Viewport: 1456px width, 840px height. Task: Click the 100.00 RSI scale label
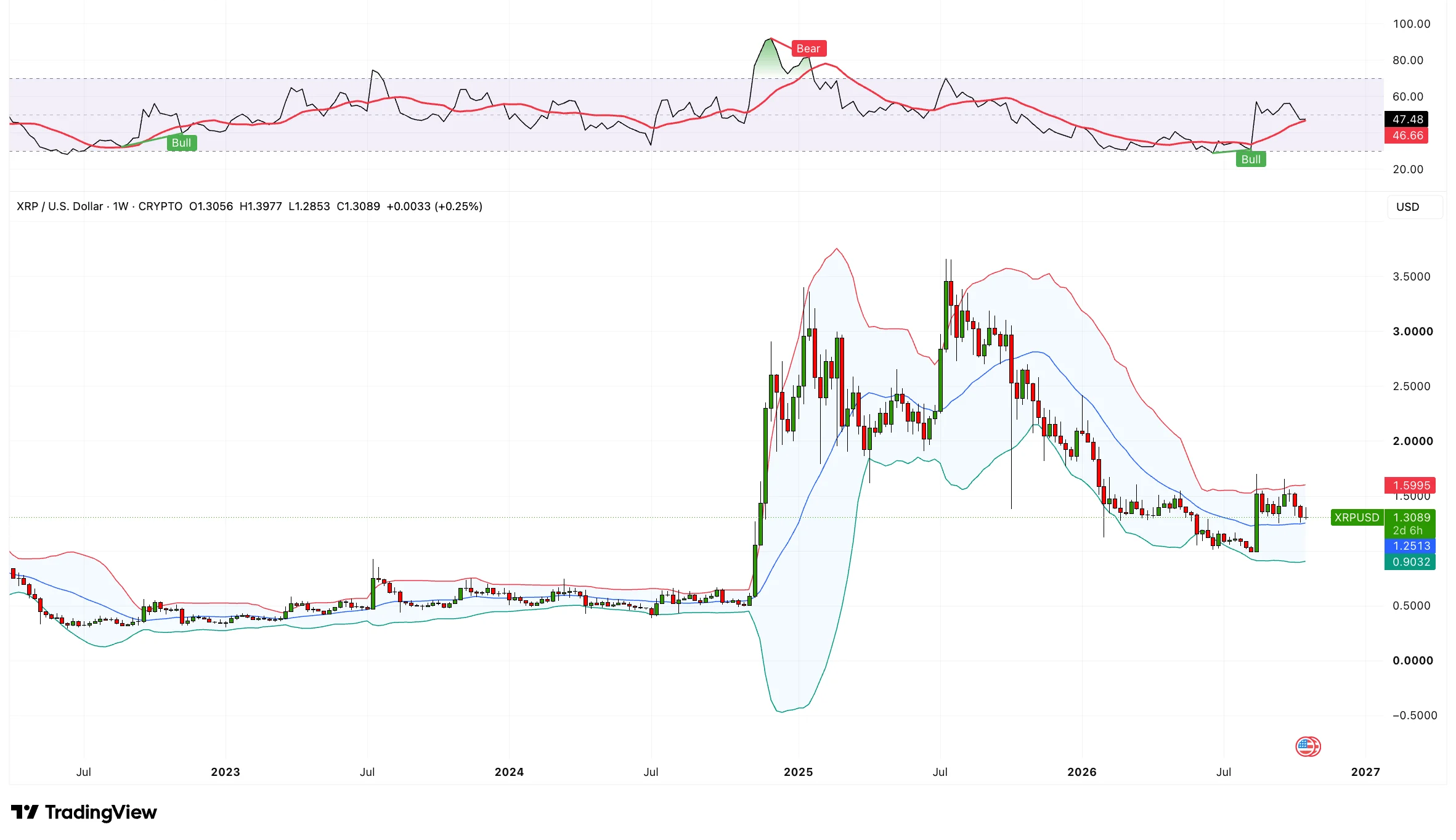tap(1412, 24)
